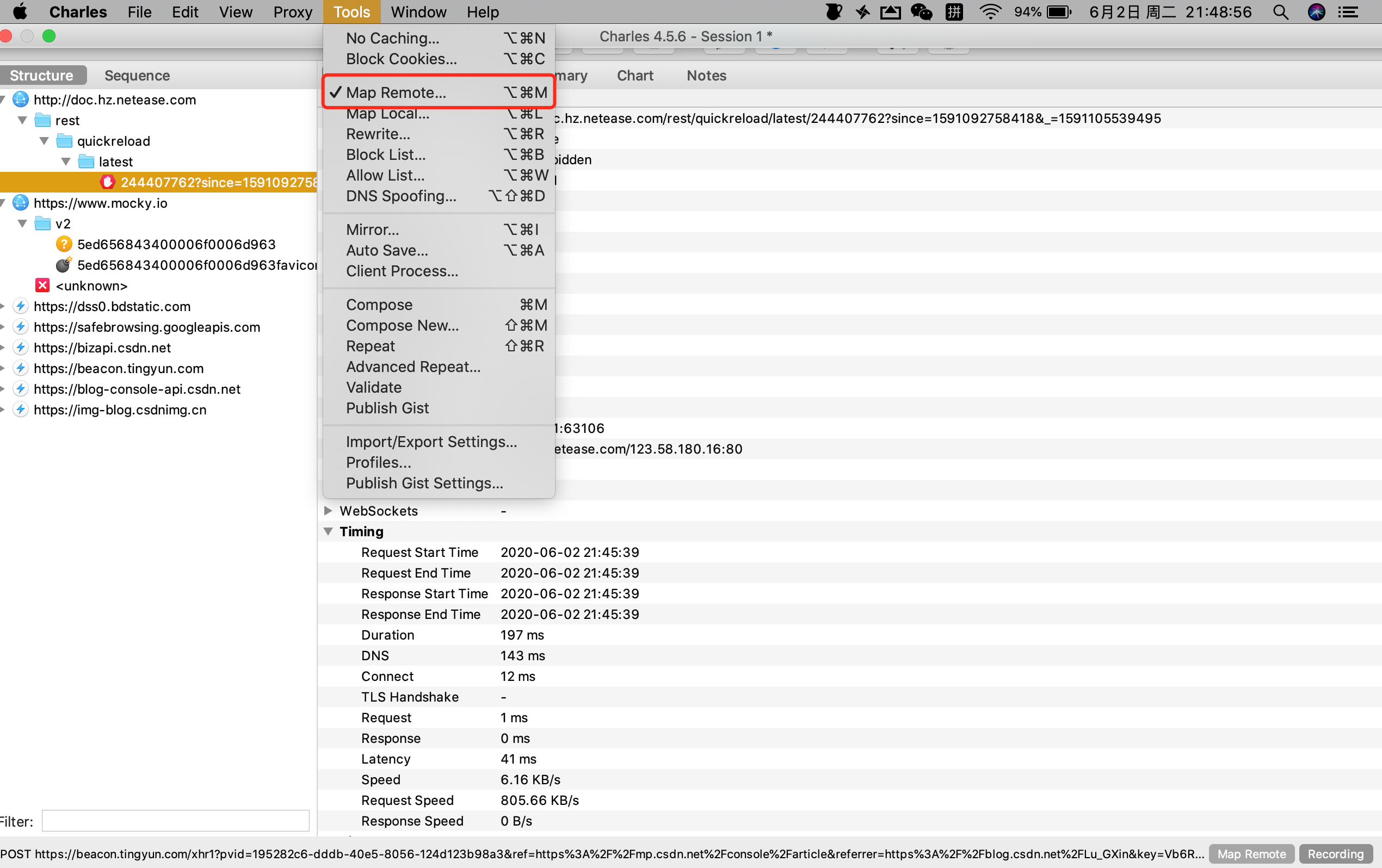Switch to the Chart tab
Screen dimensions: 1382x868
pyautogui.click(x=635, y=75)
